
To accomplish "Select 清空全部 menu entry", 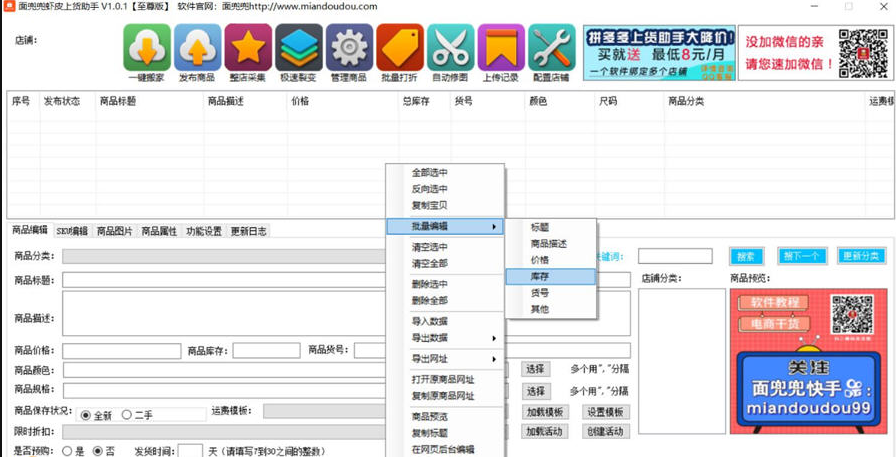I will (445, 264).
